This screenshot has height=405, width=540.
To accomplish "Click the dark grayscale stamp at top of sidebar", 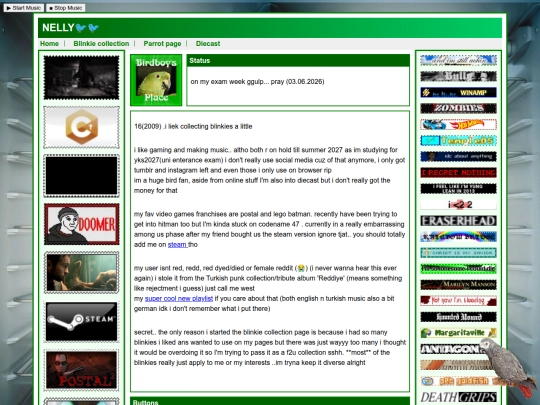I will tap(82, 78).
